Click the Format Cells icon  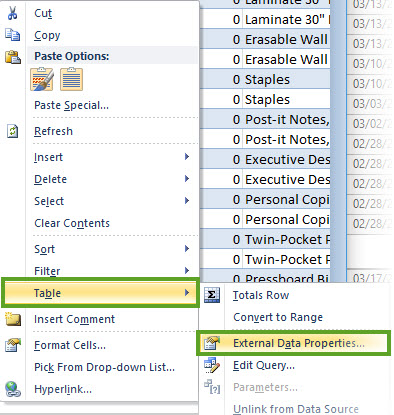click(13, 345)
